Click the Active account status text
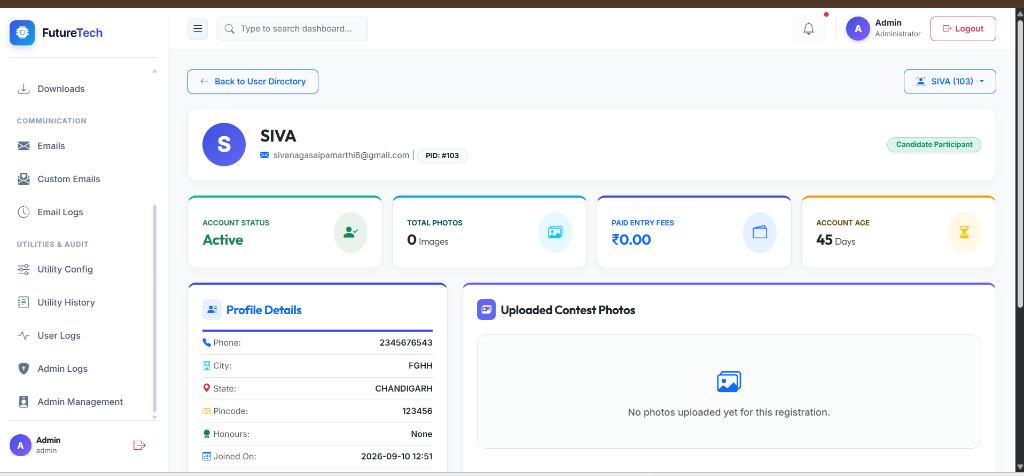1024x476 pixels. (x=223, y=240)
